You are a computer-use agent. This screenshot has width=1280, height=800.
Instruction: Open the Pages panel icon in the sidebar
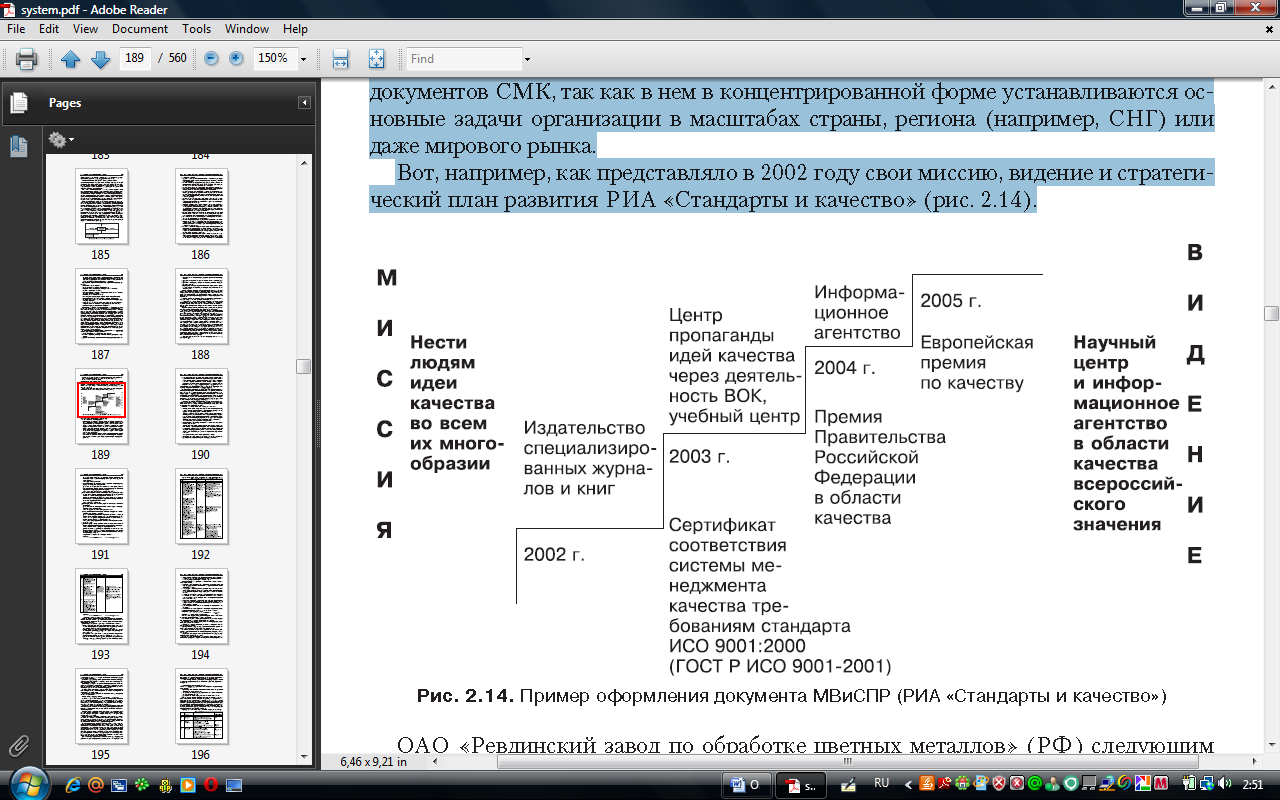pyautogui.click(x=18, y=103)
